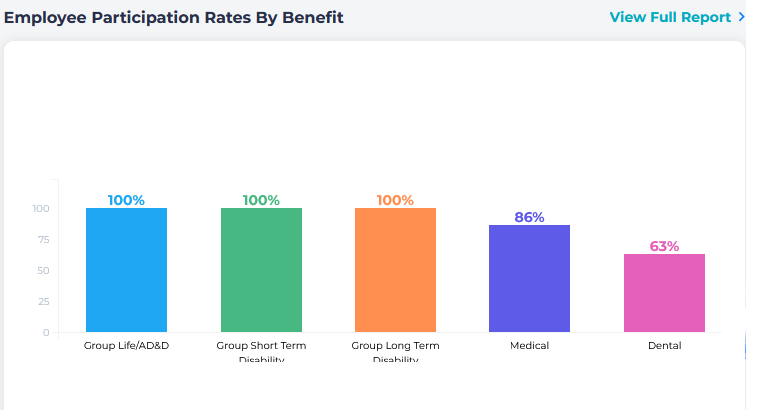Click the blue 100% value label
Screen dimensions: 761x417
tap(126, 200)
